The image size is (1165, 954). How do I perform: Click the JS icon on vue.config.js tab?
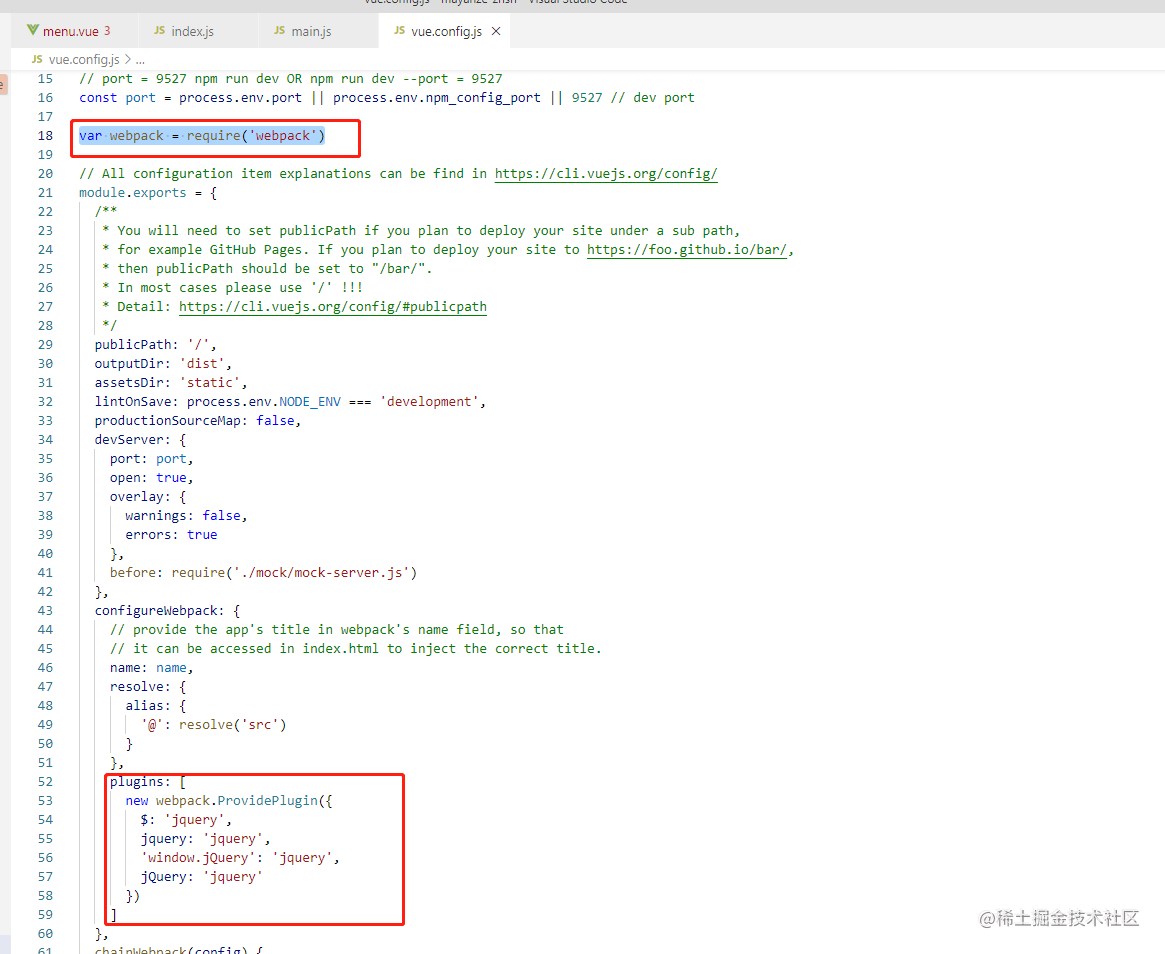click(400, 30)
